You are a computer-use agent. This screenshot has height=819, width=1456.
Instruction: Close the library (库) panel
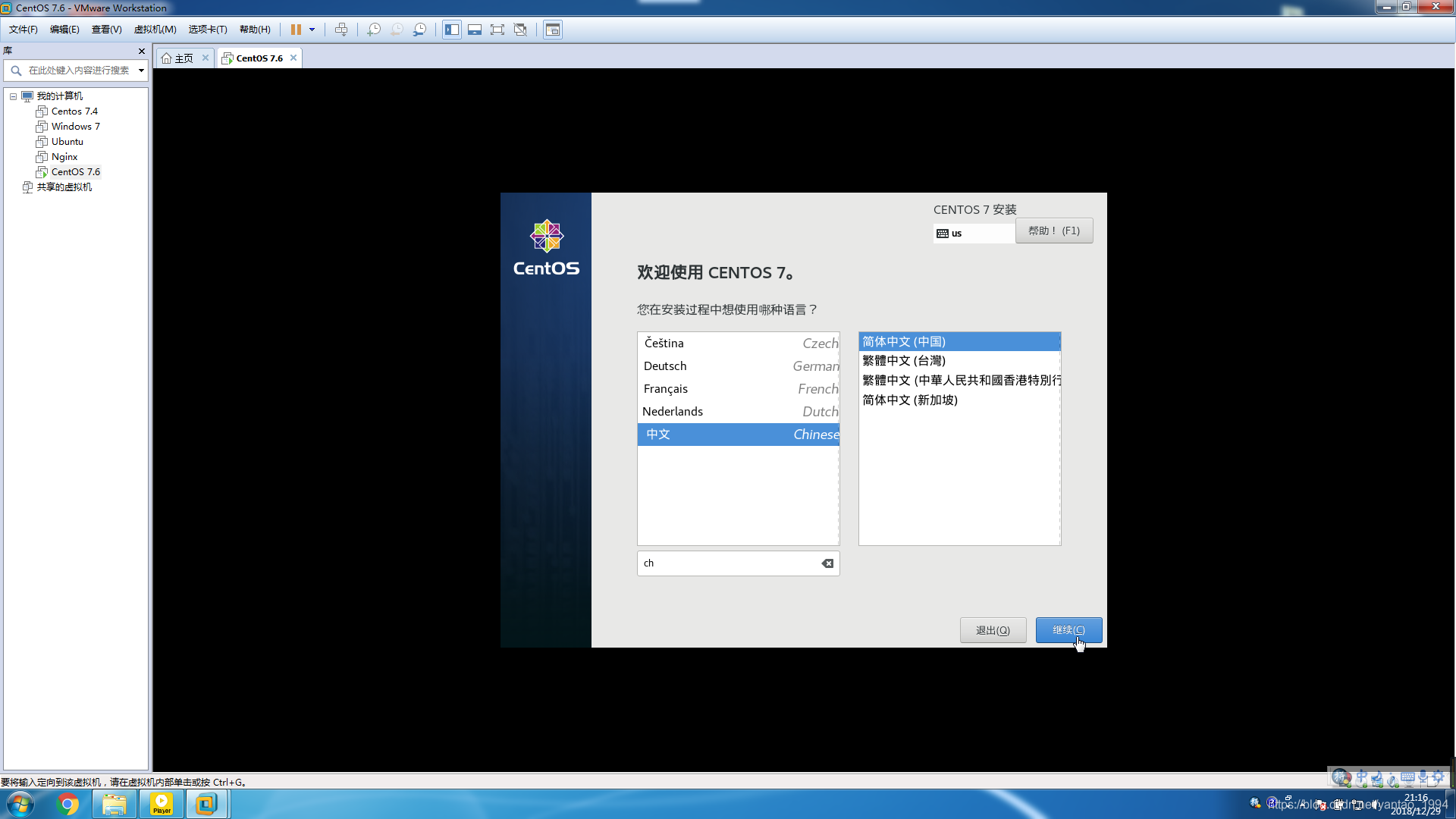[x=142, y=51]
